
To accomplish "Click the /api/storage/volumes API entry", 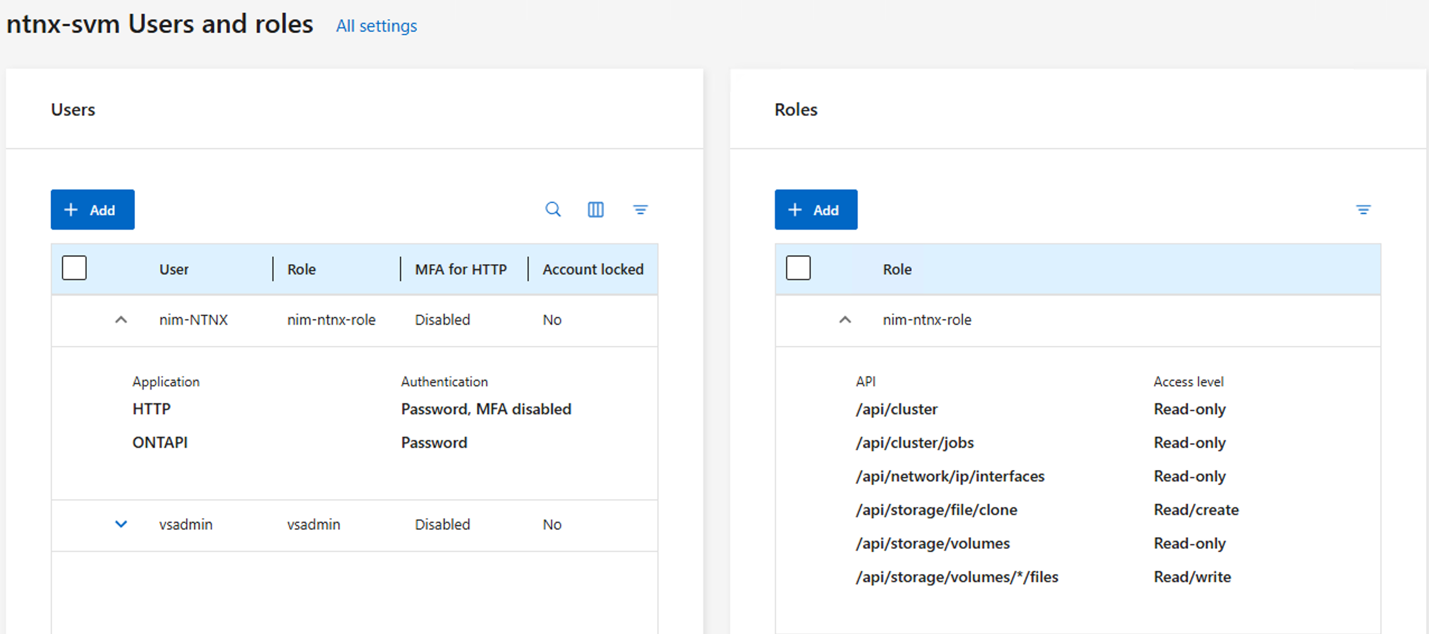I will [933, 543].
